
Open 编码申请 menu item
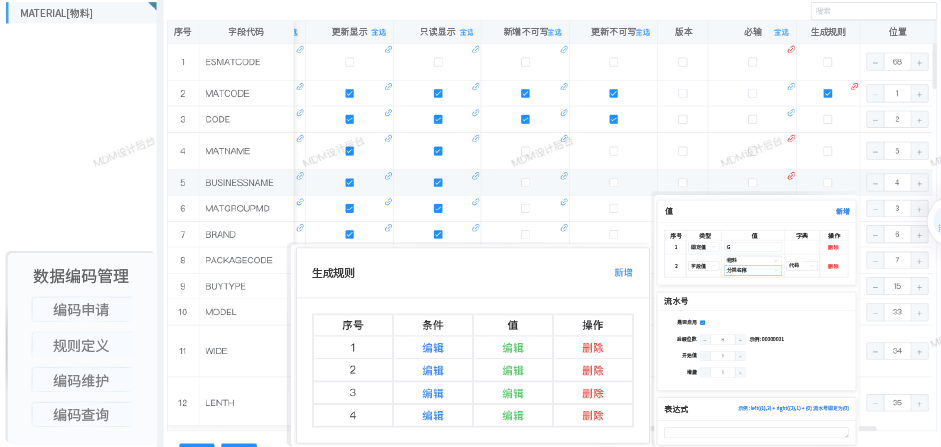tap(81, 310)
